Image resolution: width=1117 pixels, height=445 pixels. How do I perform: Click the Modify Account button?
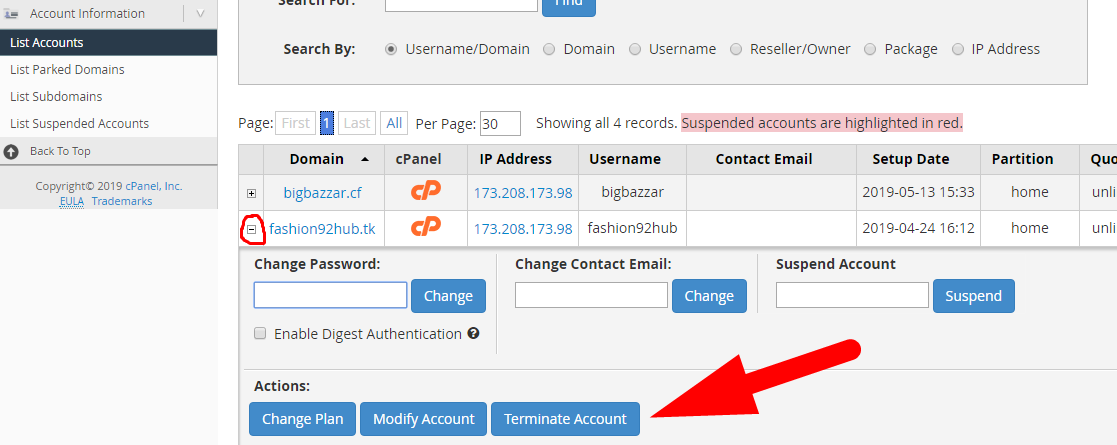pyautogui.click(x=423, y=419)
